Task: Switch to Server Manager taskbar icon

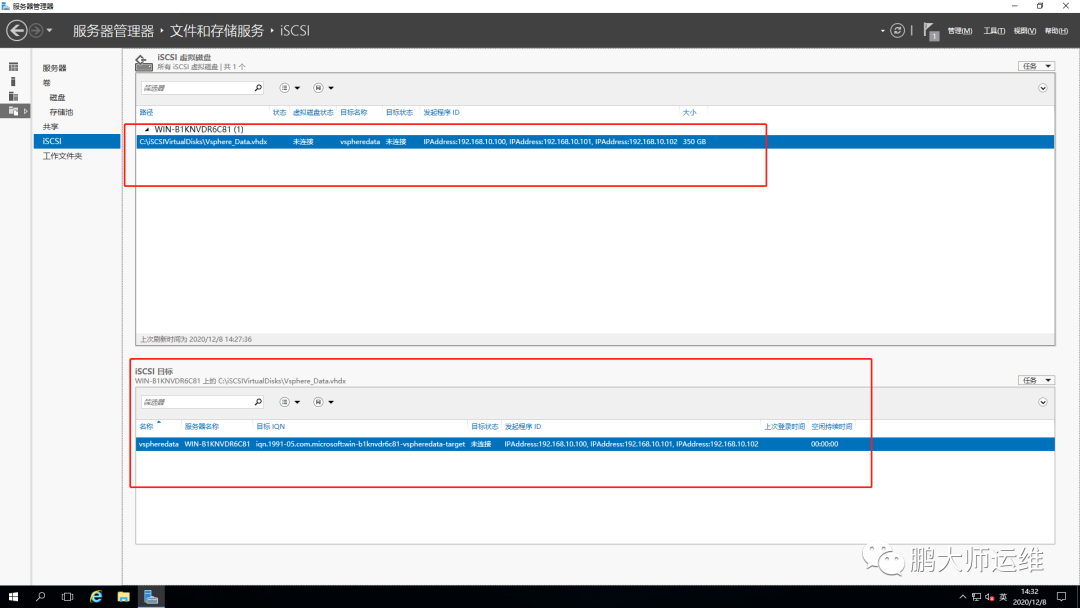Action: pyautogui.click(x=151, y=597)
